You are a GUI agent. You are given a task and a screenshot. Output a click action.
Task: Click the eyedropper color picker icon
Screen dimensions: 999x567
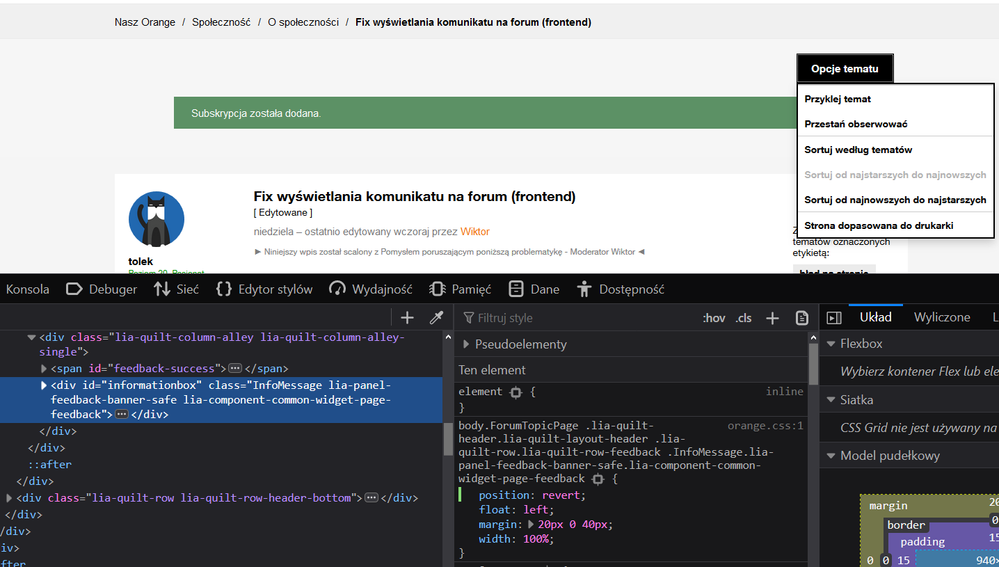436,318
